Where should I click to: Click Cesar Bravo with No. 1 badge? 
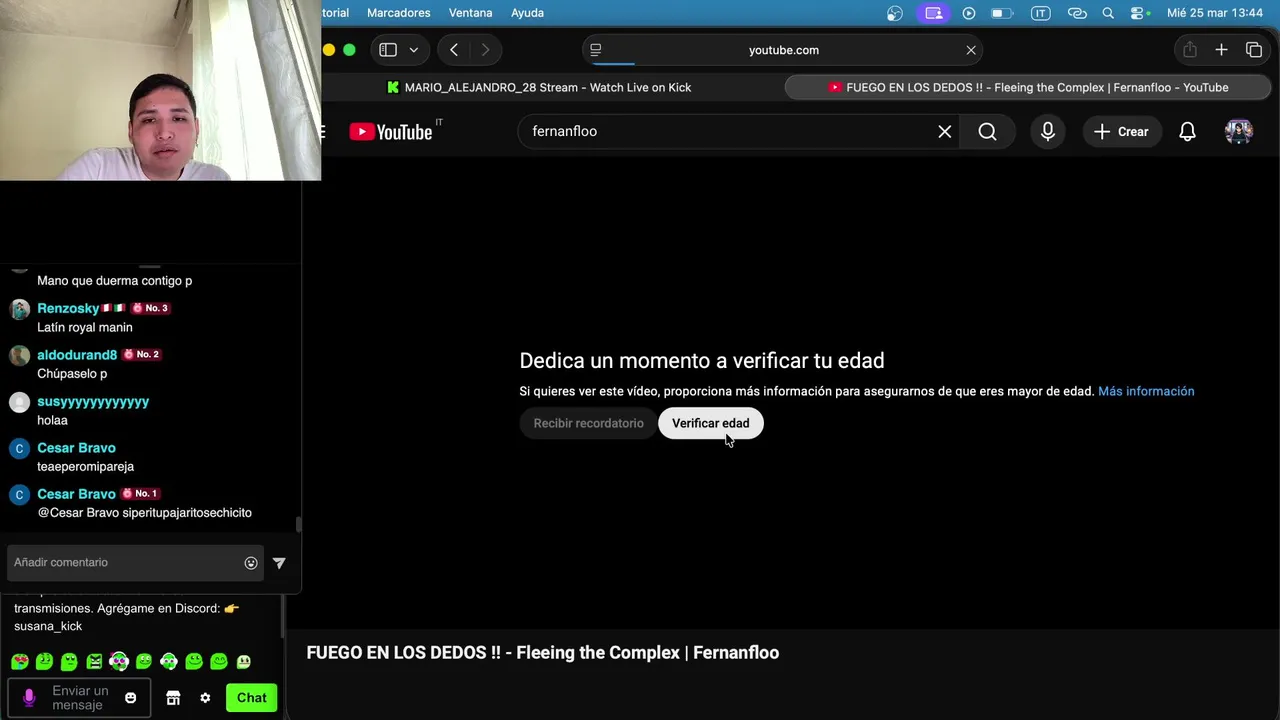pyautogui.click(x=76, y=493)
